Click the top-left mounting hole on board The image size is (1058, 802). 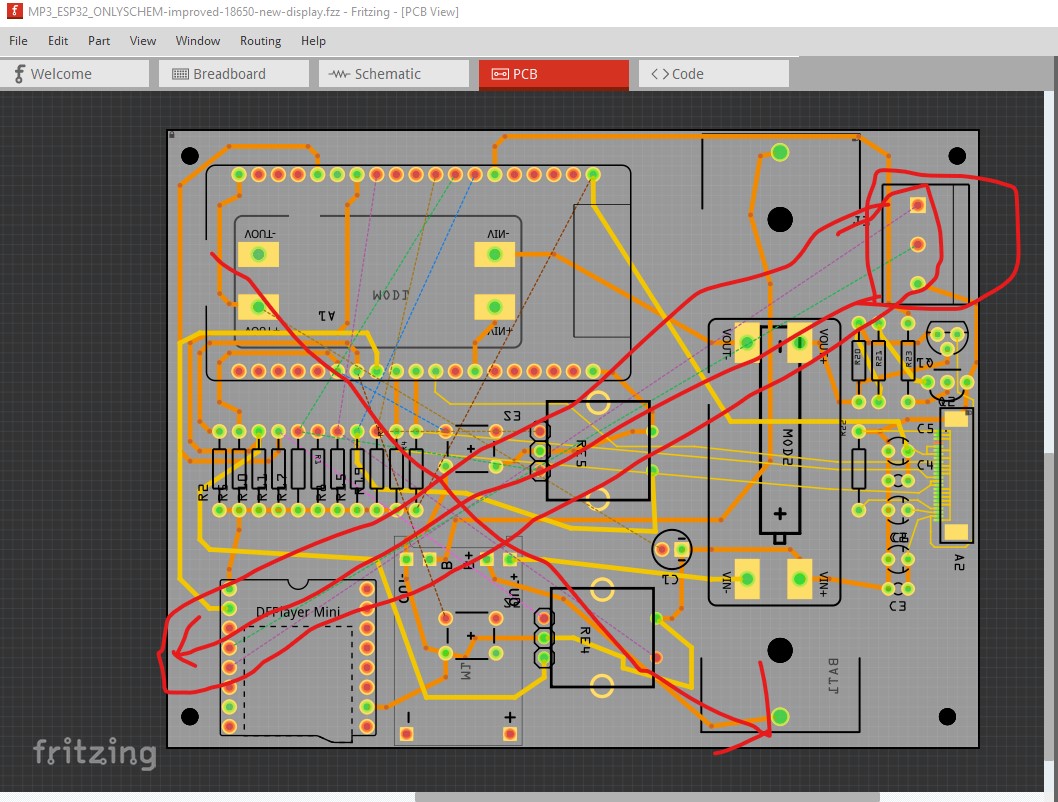189,156
